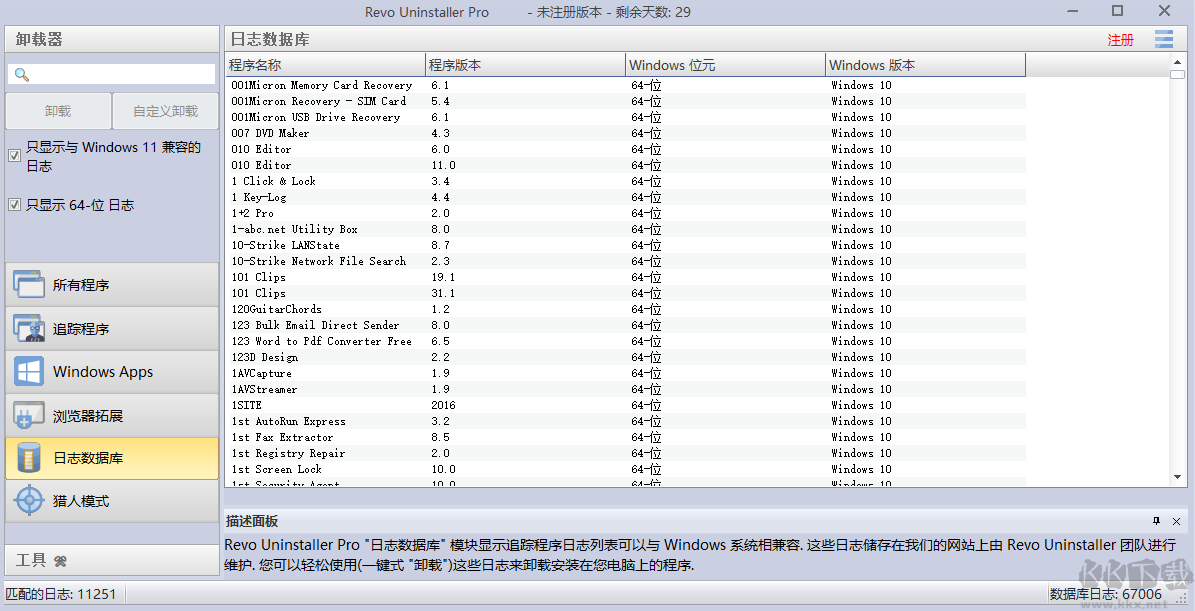
Task: Toggle 只显示与 Windows 11 兼容的日志 checkbox
Action: tap(14, 155)
